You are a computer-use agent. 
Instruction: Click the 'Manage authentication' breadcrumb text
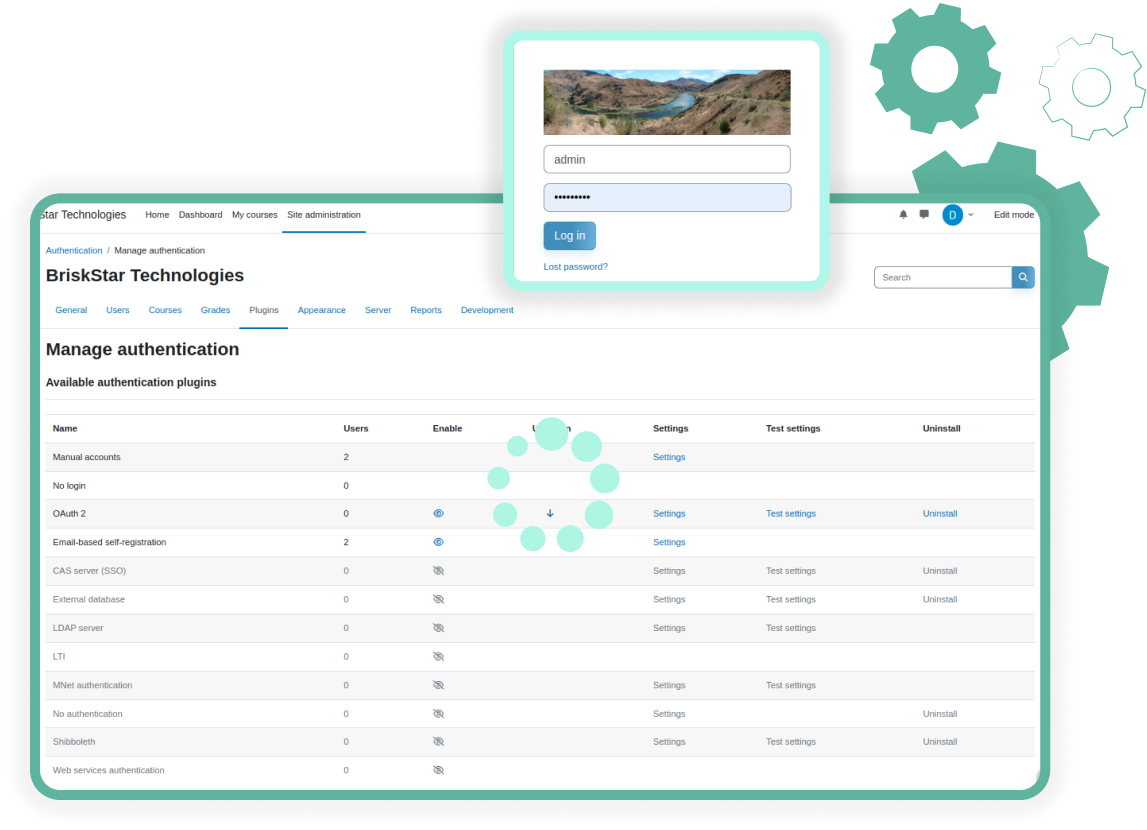point(159,250)
